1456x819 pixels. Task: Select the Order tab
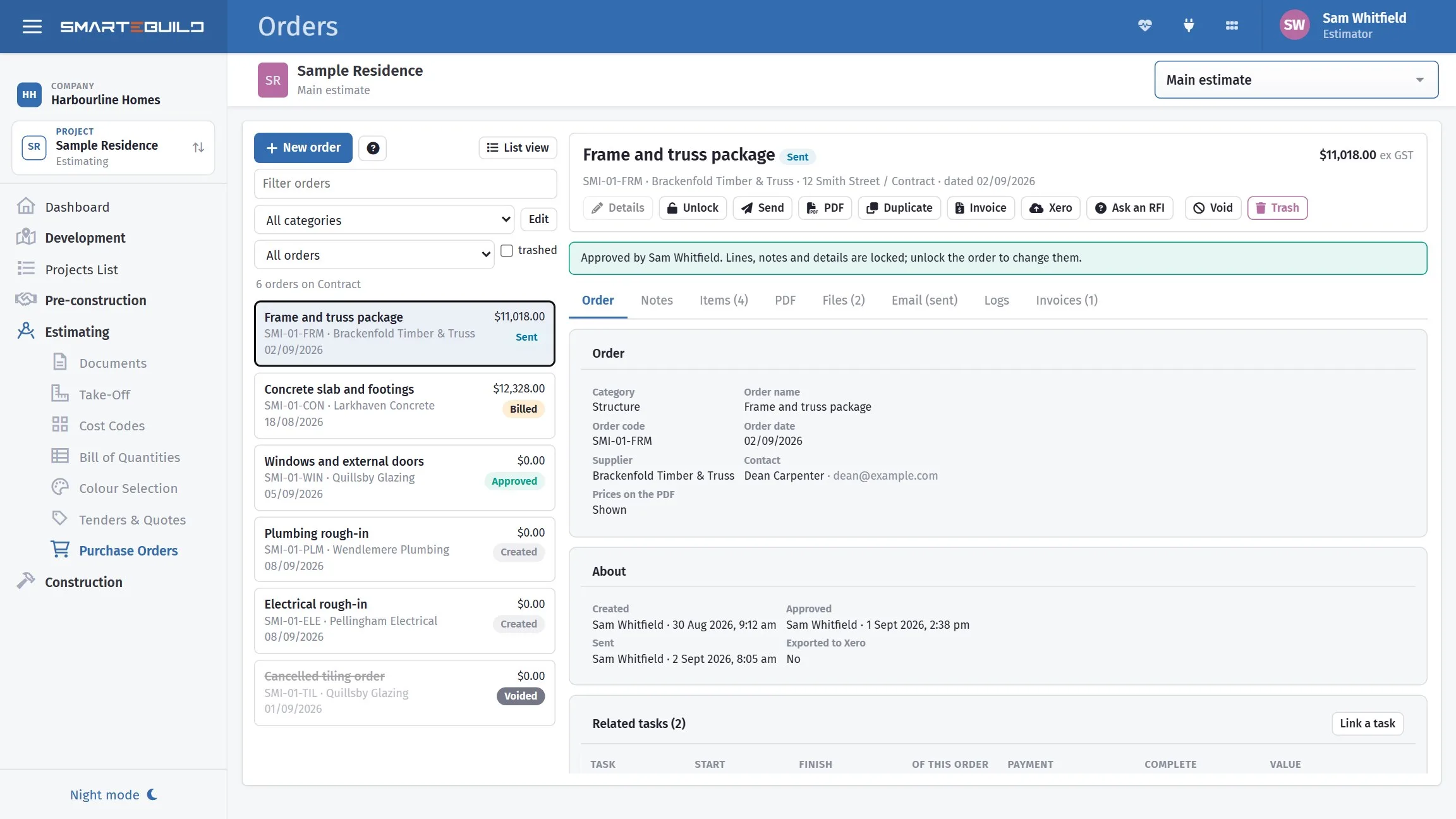coord(598,300)
